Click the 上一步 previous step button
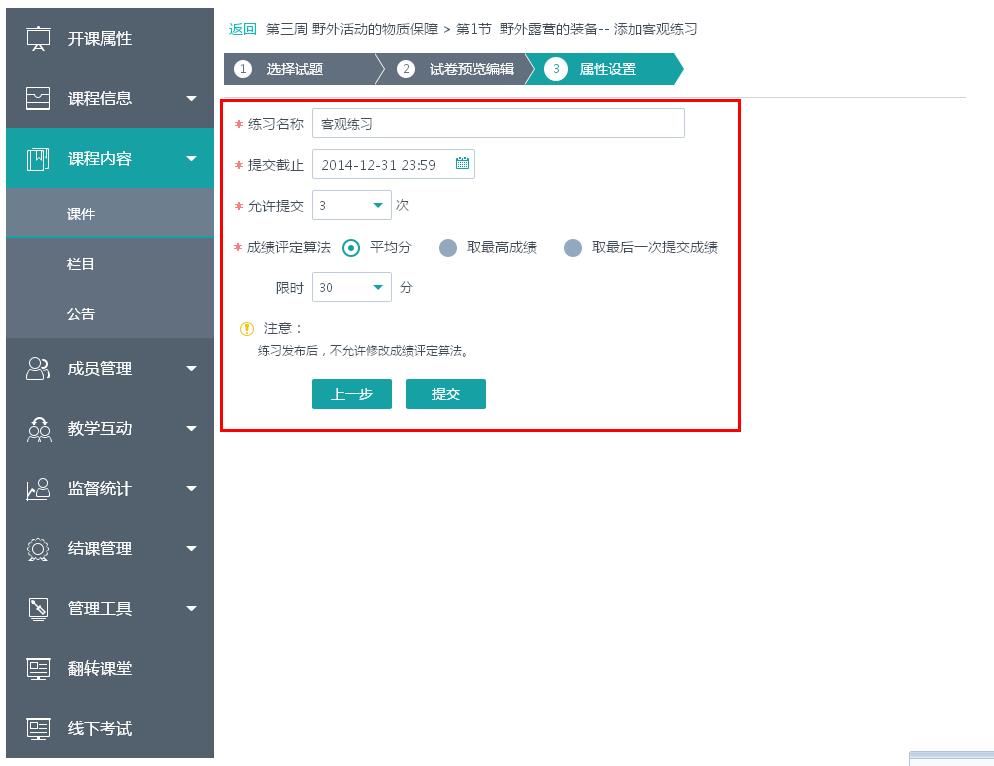 click(351, 394)
